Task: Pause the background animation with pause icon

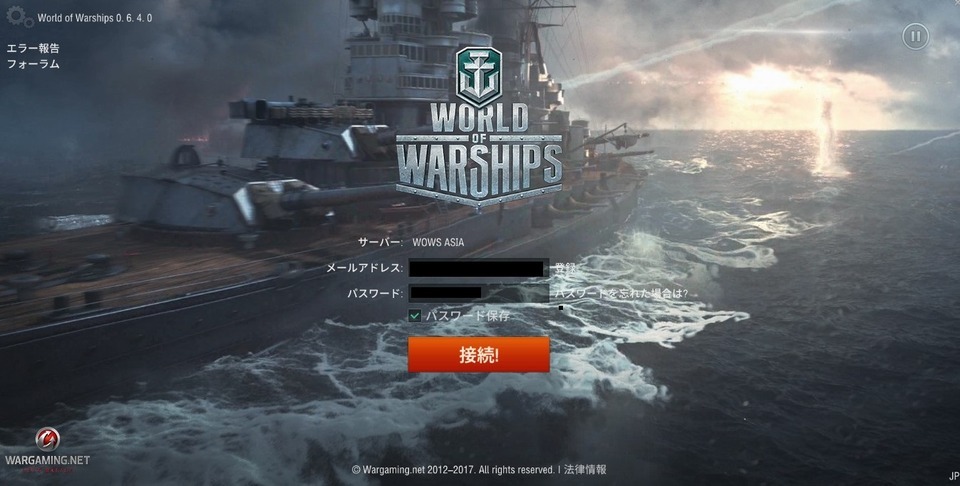Action: pyautogui.click(x=915, y=37)
